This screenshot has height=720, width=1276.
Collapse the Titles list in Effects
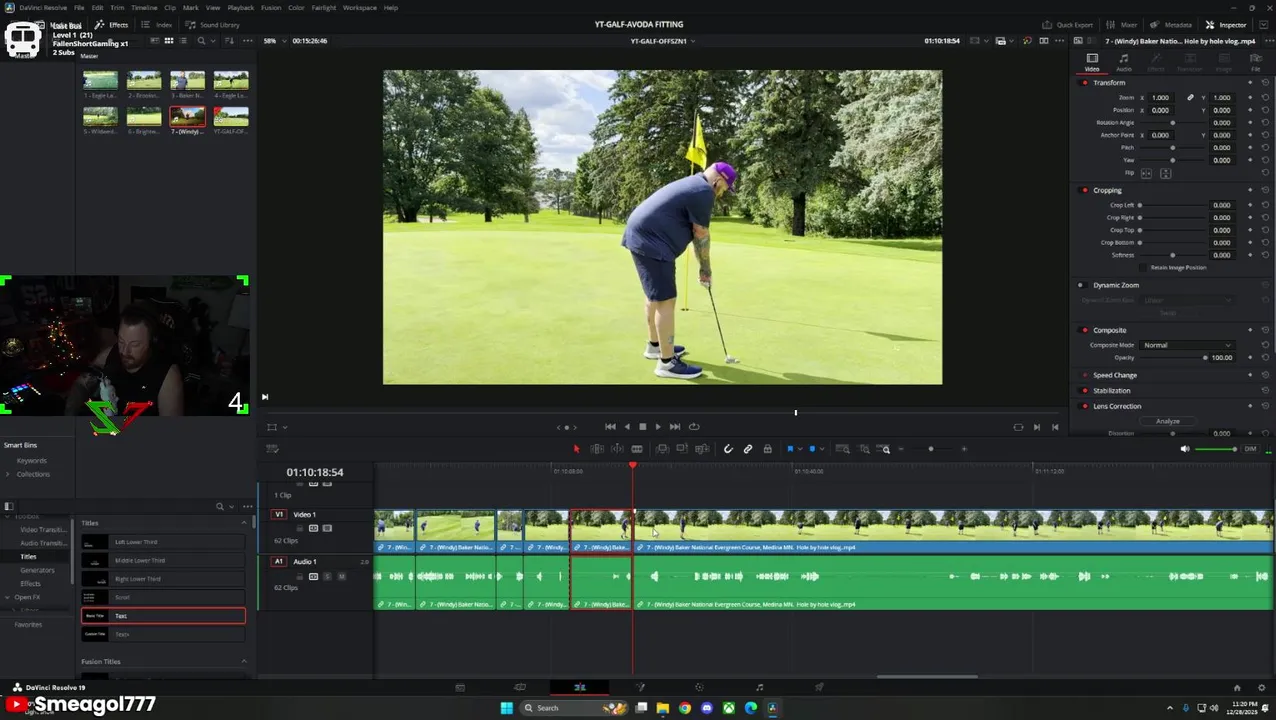[243, 523]
